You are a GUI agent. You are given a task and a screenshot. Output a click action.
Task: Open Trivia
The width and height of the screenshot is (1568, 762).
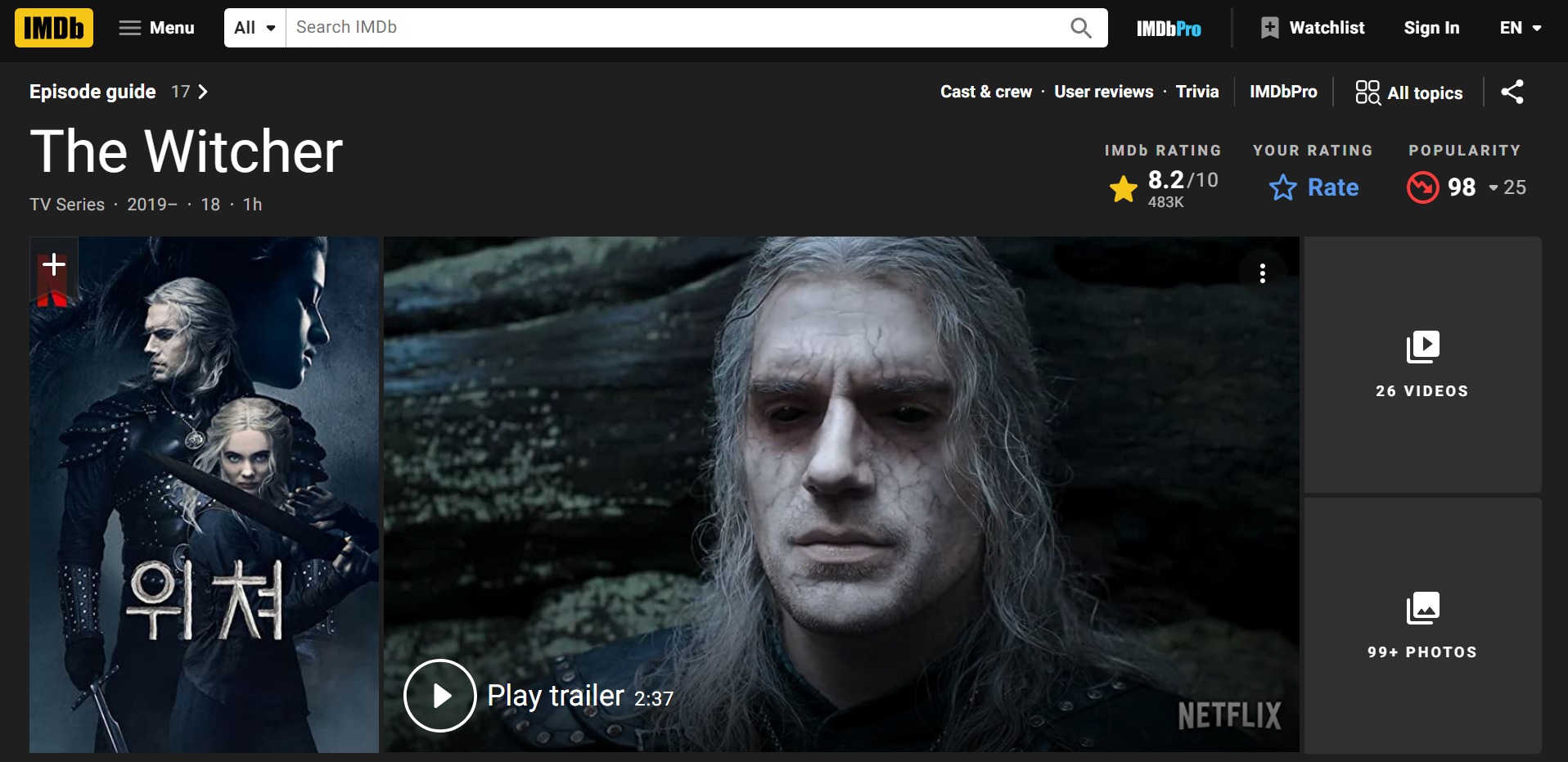[1197, 92]
